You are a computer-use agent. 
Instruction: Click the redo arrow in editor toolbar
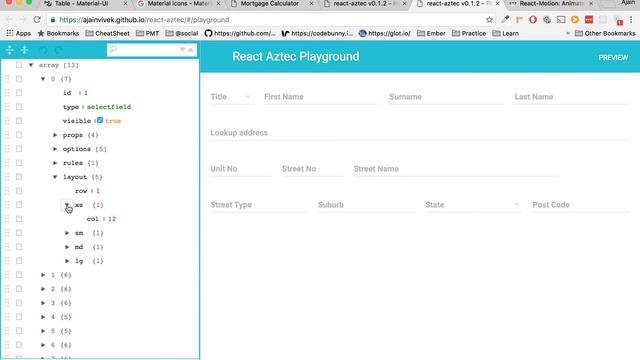[58, 50]
